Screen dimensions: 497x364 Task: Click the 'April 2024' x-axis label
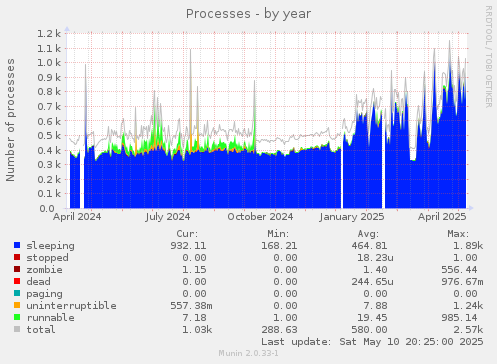[77, 217]
